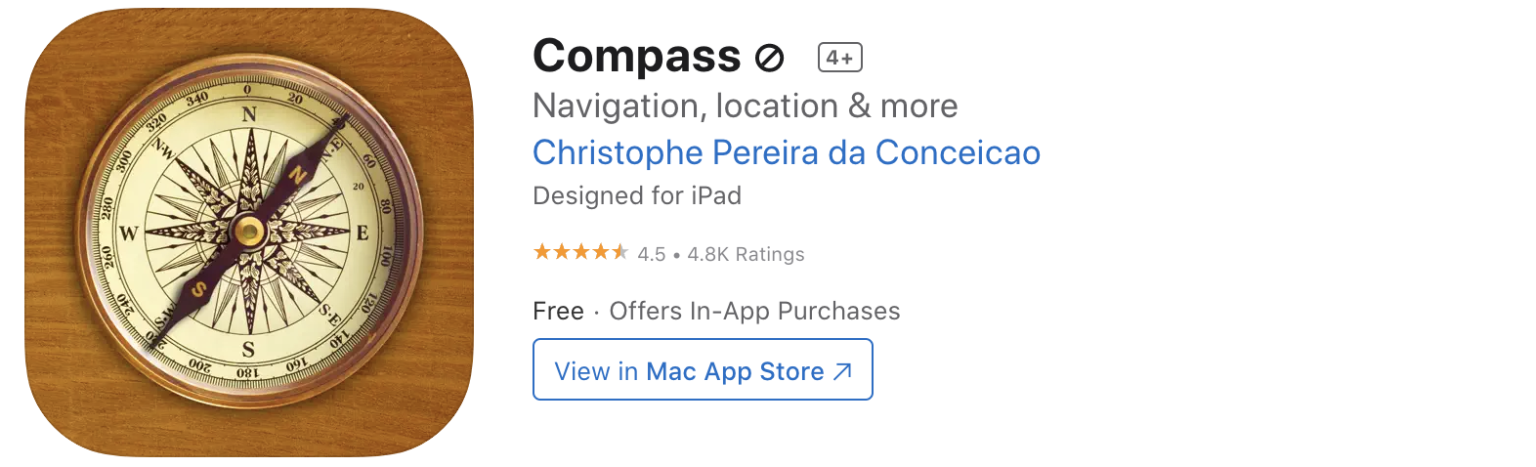The image size is (1536, 467).
Task: Click the S marking on the compass dial
Action: 249,349
